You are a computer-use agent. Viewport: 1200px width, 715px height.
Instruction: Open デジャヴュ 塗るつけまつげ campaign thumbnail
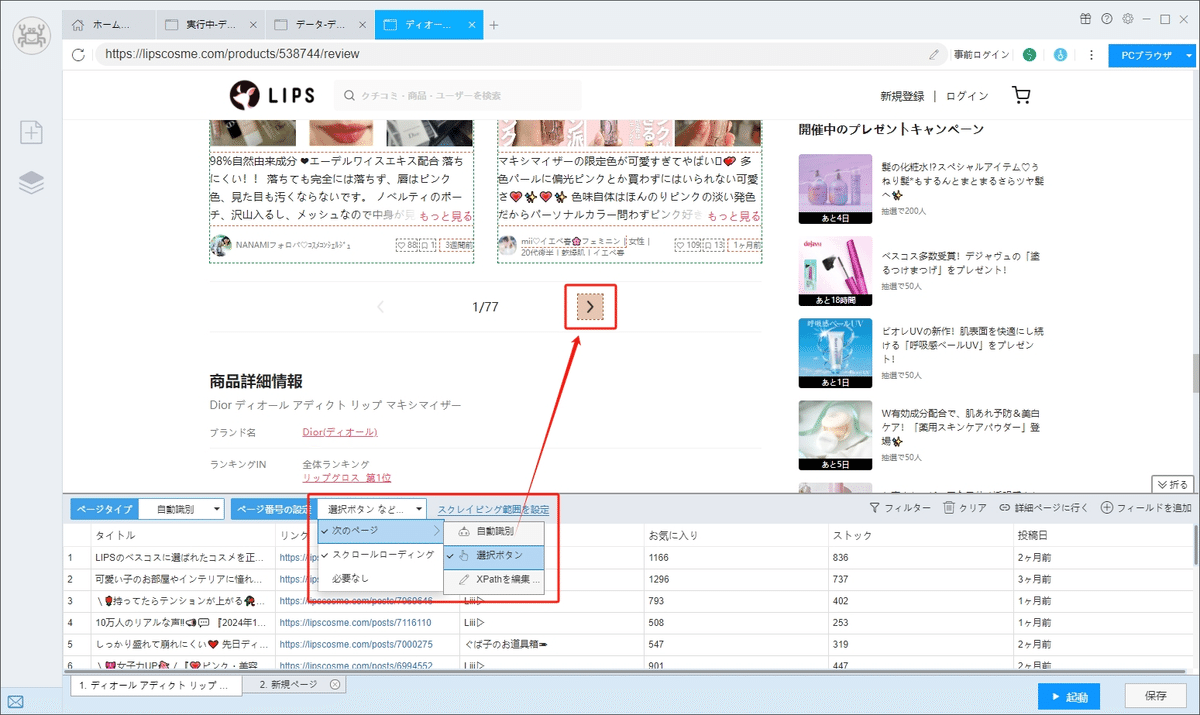pos(834,272)
